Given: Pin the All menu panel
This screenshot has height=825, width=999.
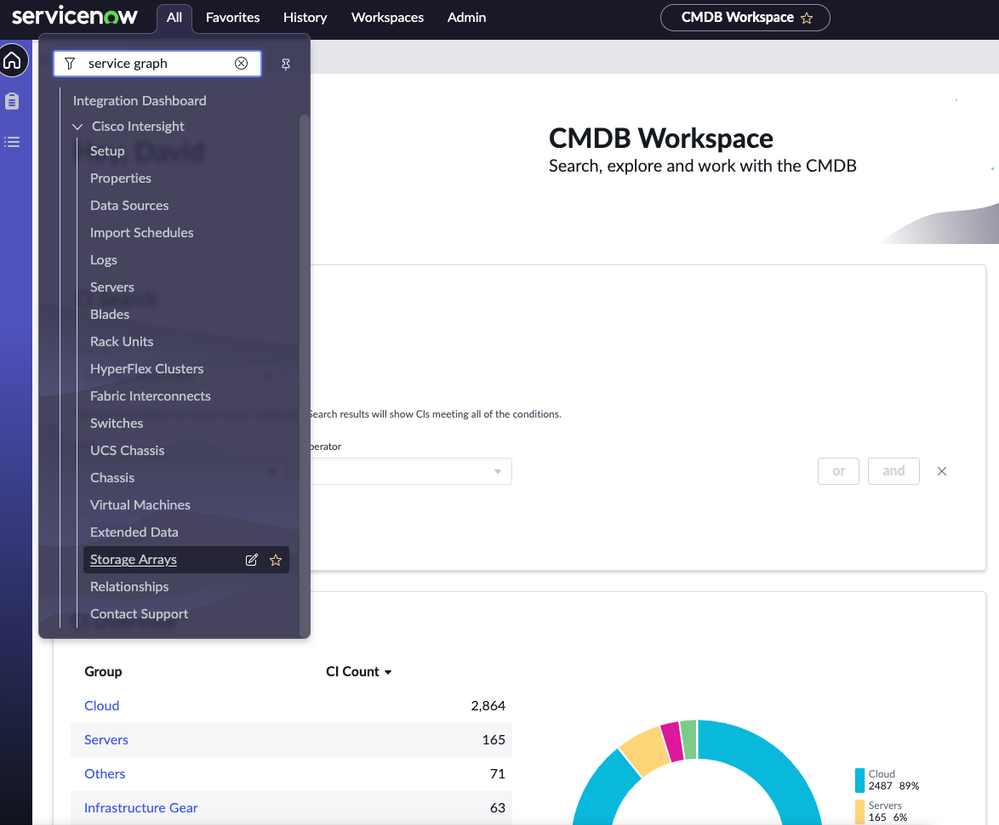Looking at the screenshot, I should pos(285,64).
